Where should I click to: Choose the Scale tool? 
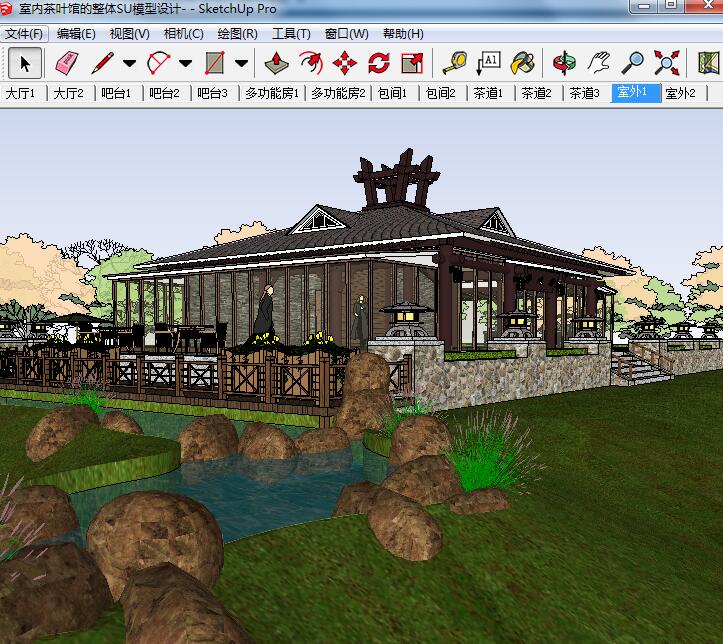click(412, 63)
